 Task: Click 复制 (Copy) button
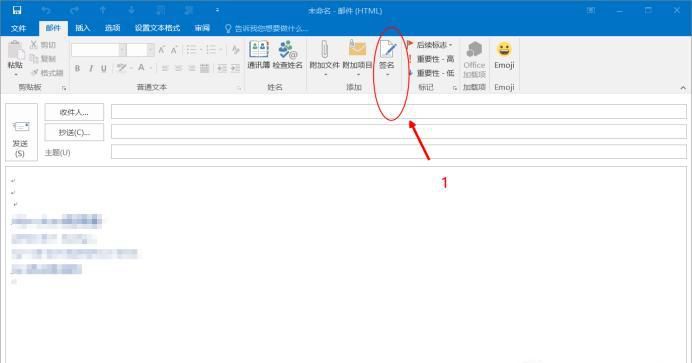tap(43, 59)
